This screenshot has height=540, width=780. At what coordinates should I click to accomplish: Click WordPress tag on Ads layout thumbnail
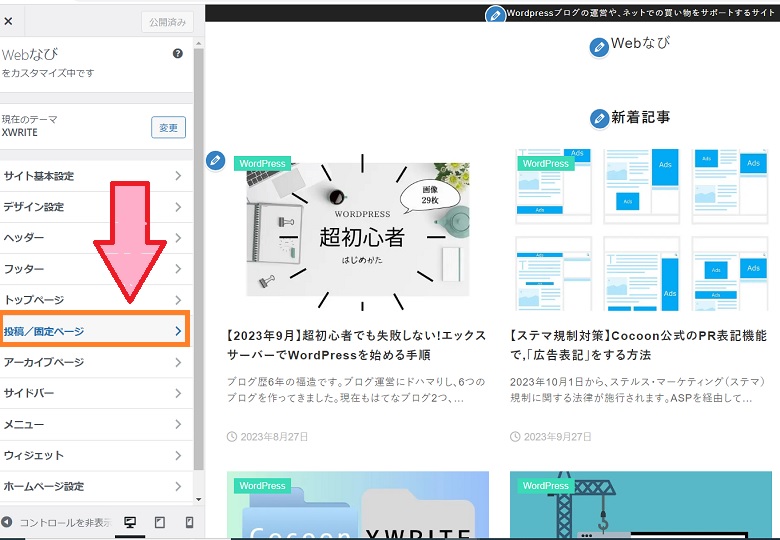(x=546, y=164)
